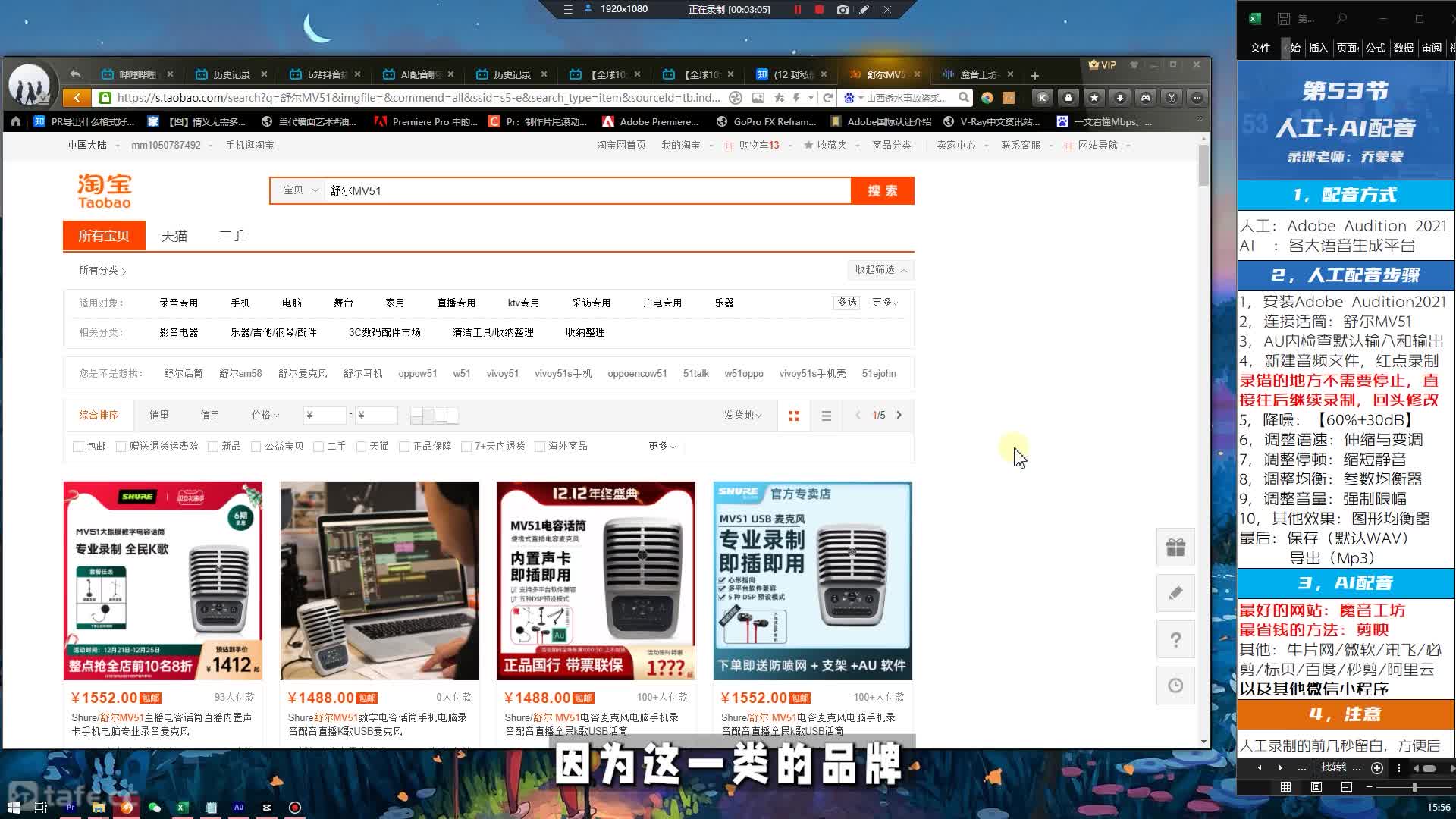The image size is (1456, 819).
Task: Open Windows Start menu
Action: [13, 808]
